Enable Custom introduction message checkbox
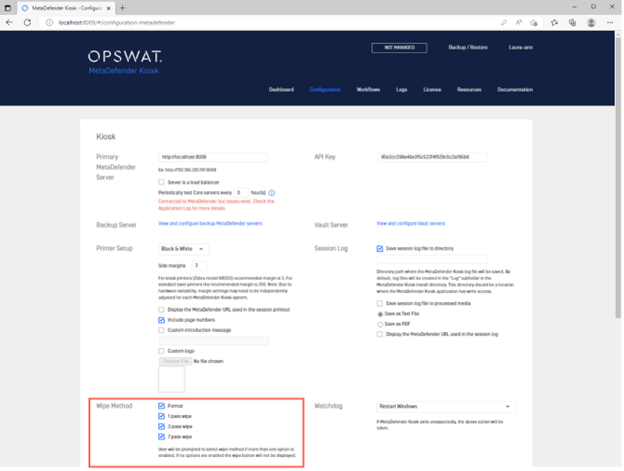Viewport: 624px width, 471px height. pos(161,330)
